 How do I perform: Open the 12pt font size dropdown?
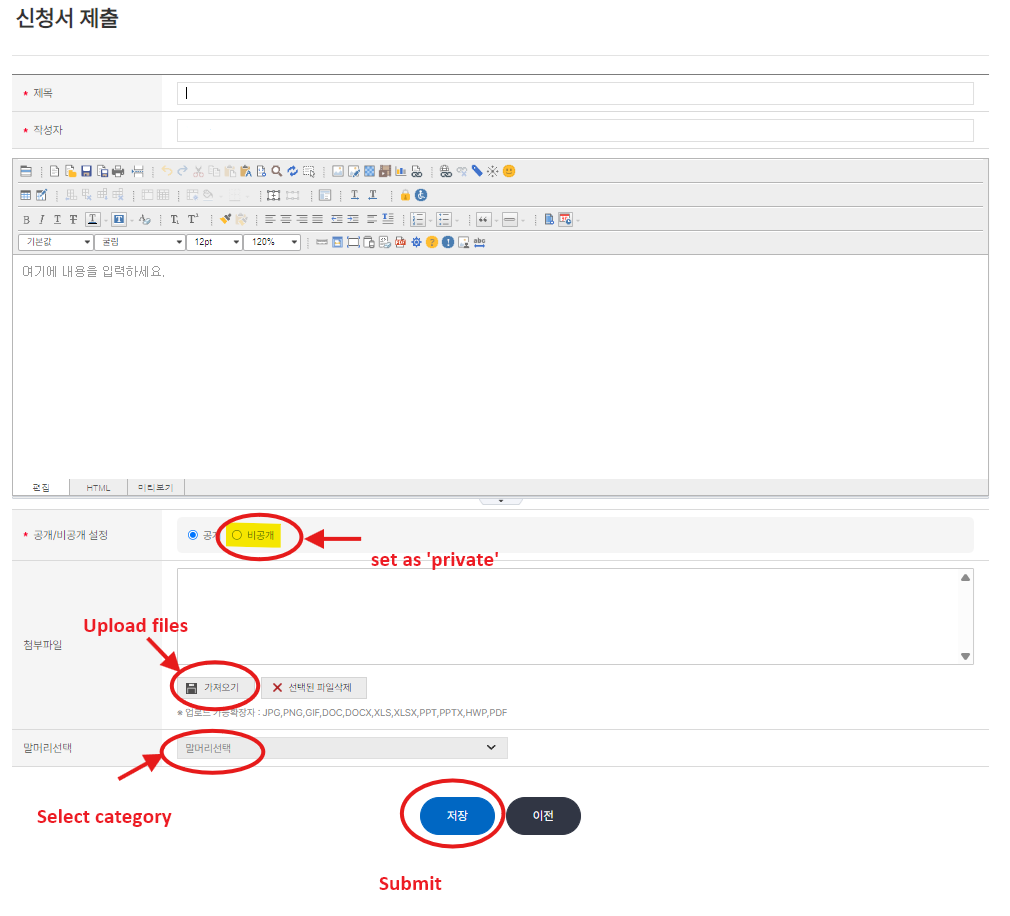coord(214,242)
